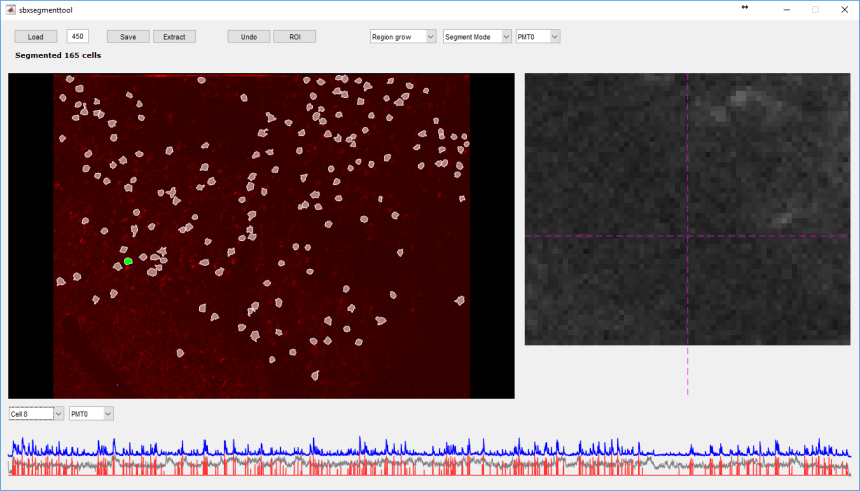Open the top toolbar PMT0 dropdown
Screen dimensions: 860x491
tap(537, 37)
